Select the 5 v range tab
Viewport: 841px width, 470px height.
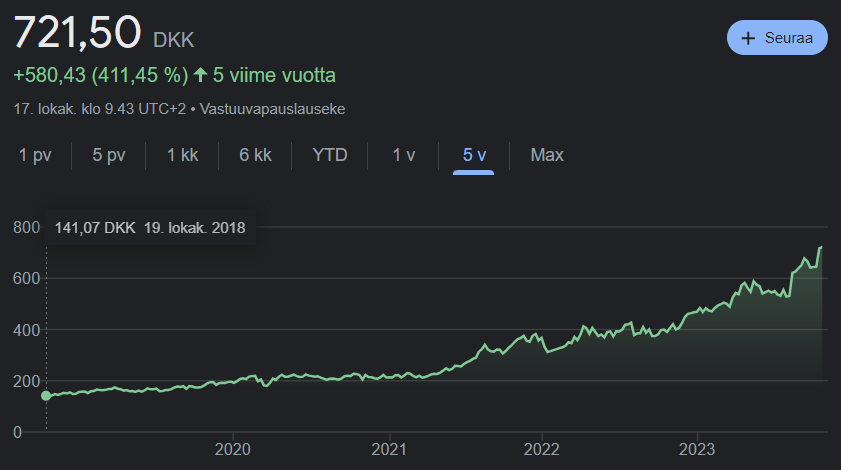tap(474, 155)
